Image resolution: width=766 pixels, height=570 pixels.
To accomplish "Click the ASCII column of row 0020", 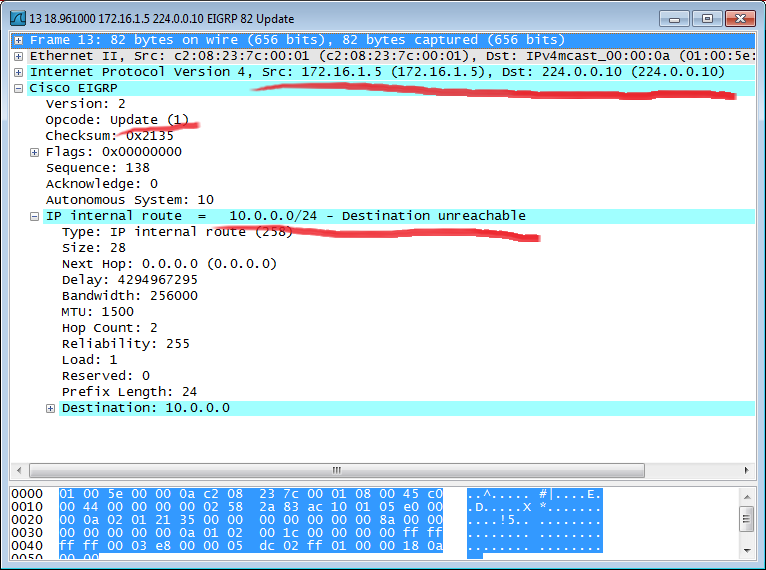I will (534, 520).
